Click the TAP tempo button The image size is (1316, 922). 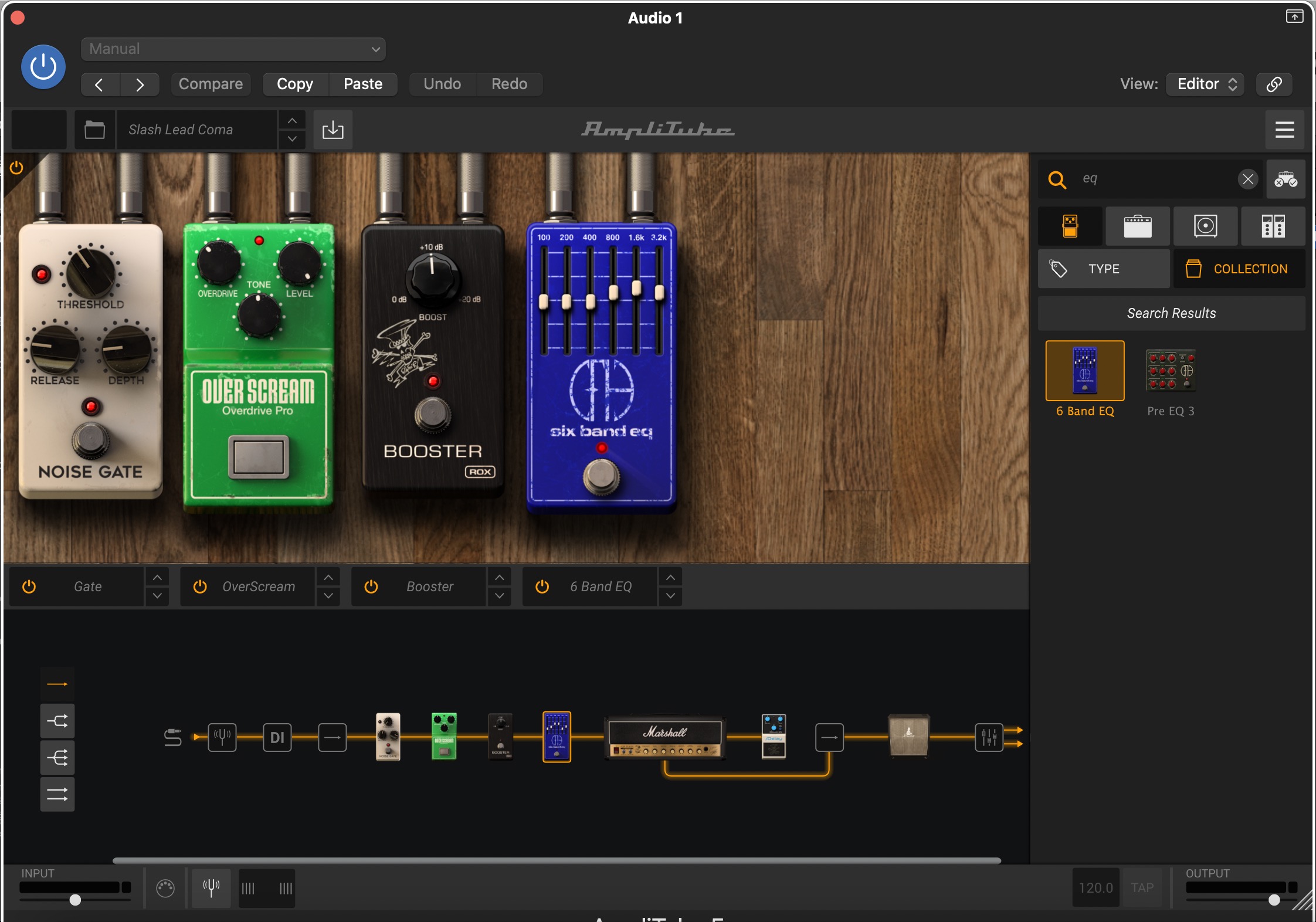point(1142,888)
